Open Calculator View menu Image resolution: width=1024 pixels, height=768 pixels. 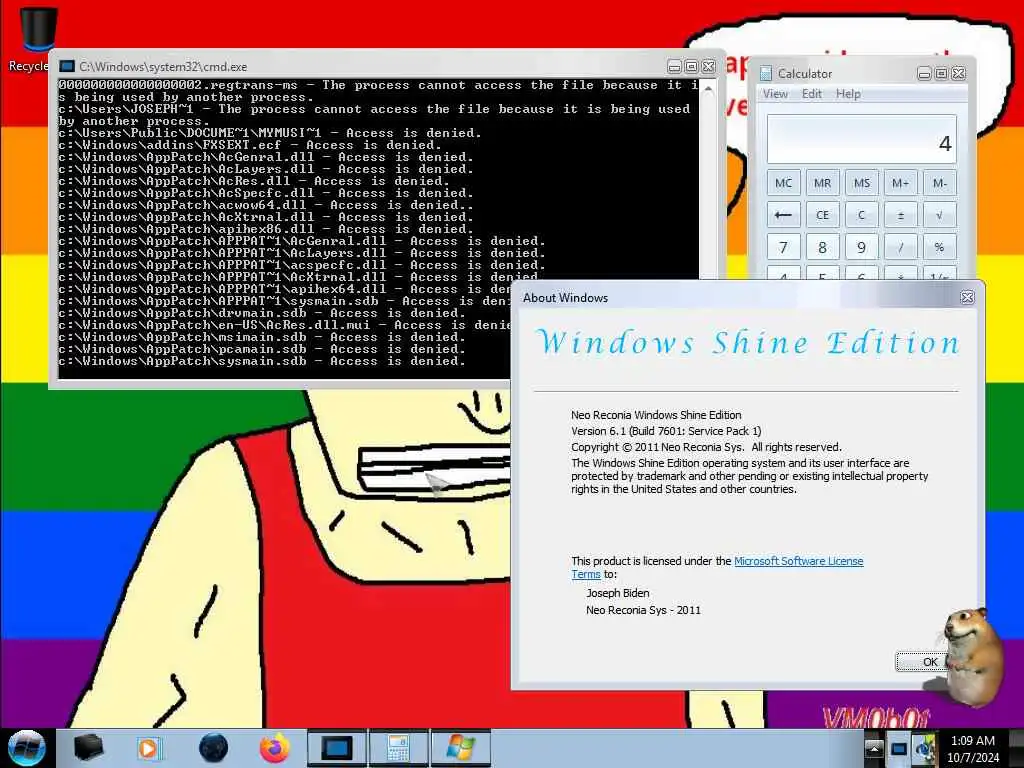pyautogui.click(x=775, y=94)
